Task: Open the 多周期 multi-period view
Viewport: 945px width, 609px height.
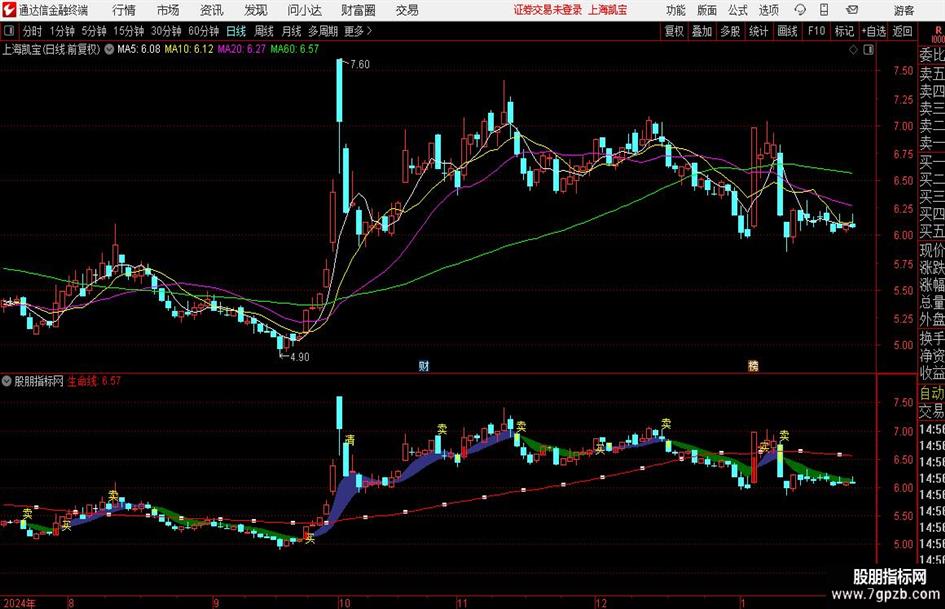Action: point(323,31)
